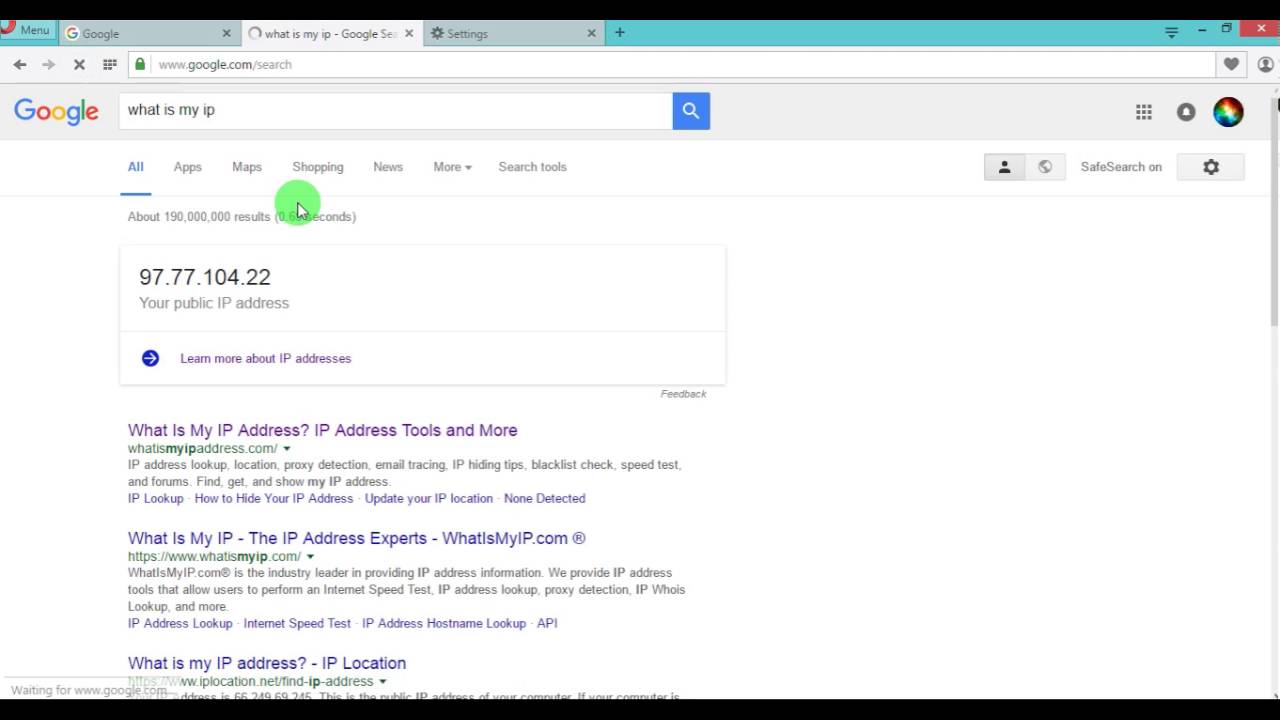Viewport: 1280px width, 720px height.
Task: Open the browser profile icon
Action: pyautogui.click(x=1265, y=64)
